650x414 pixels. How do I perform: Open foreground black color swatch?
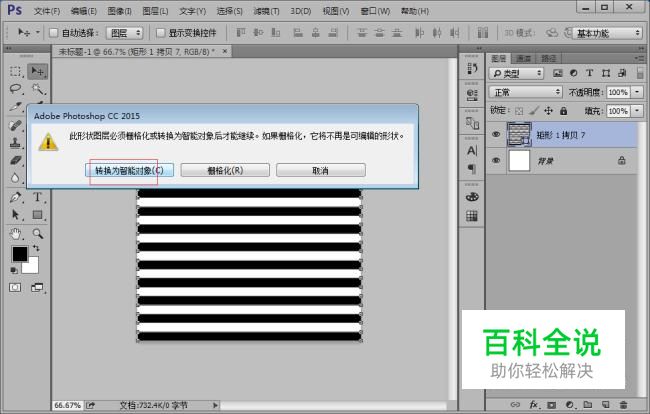(20, 254)
